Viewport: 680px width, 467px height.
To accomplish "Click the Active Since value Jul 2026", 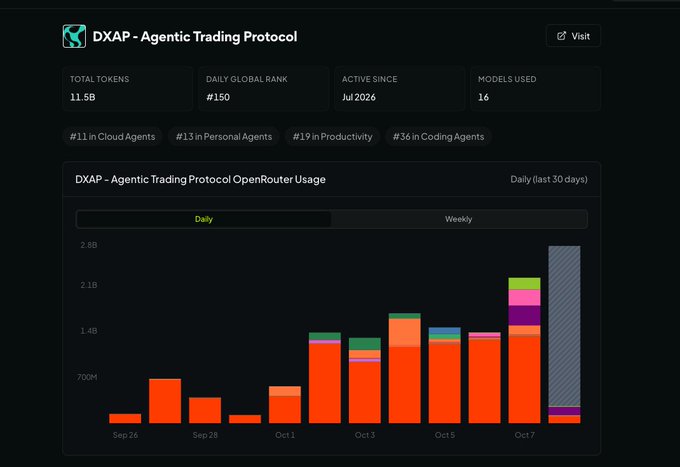I will click(x=359, y=97).
